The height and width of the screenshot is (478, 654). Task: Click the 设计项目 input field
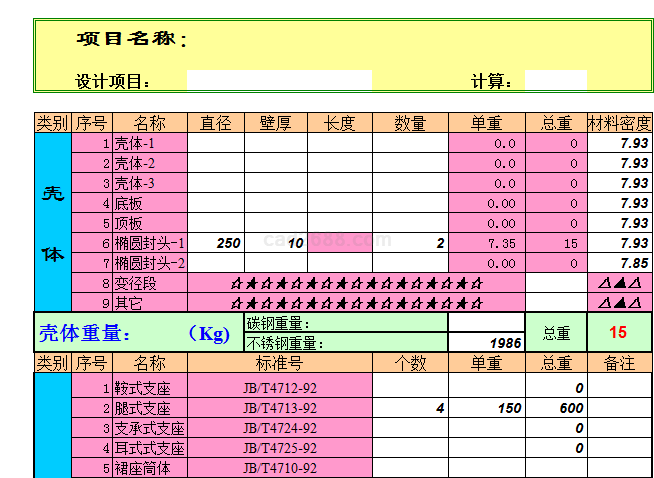click(x=278, y=81)
